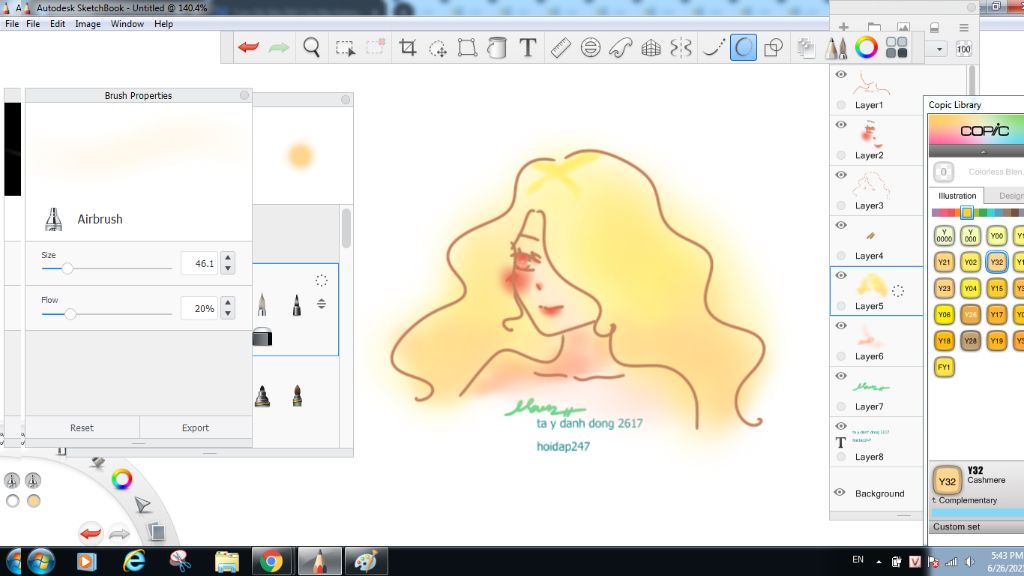Enable the Ruler guide
Image resolution: width=1024 pixels, height=576 pixels.
(x=560, y=48)
